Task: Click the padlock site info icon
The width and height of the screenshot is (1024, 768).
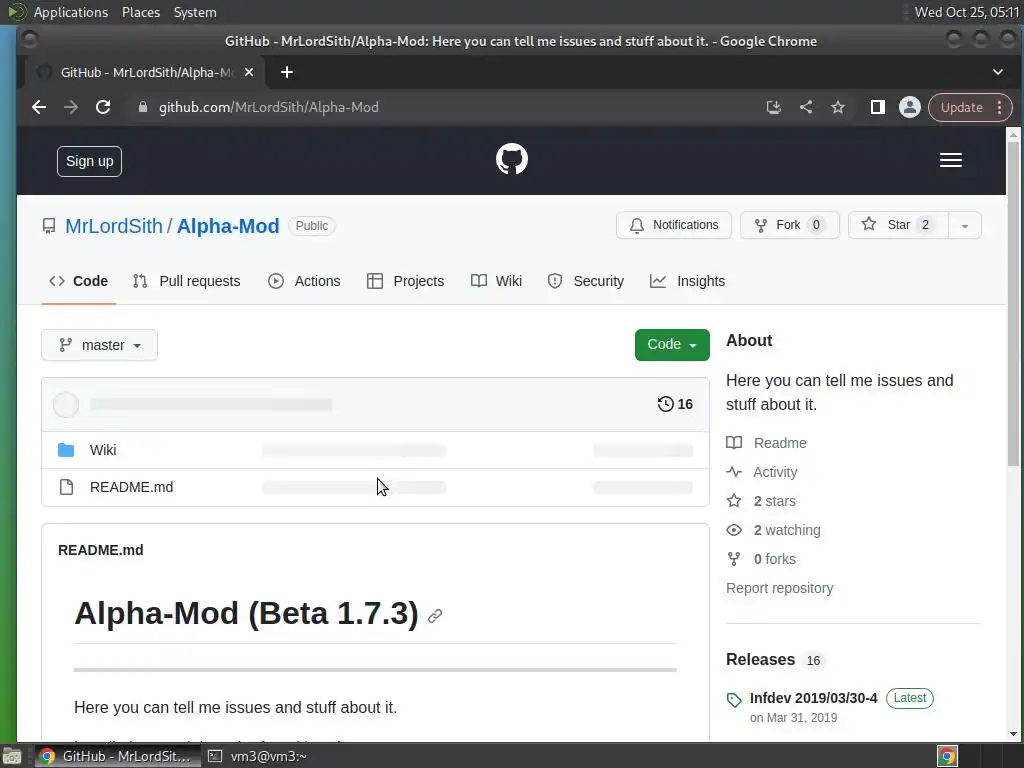Action: pos(142,107)
